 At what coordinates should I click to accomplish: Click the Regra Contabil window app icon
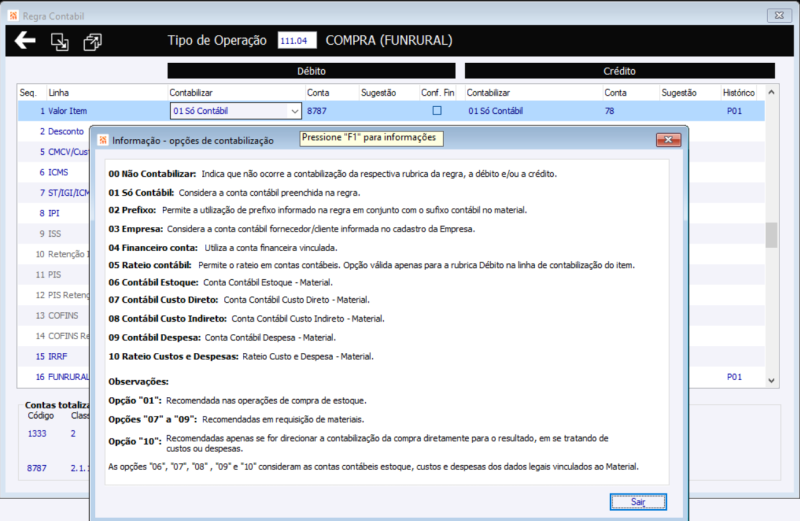[14, 16]
